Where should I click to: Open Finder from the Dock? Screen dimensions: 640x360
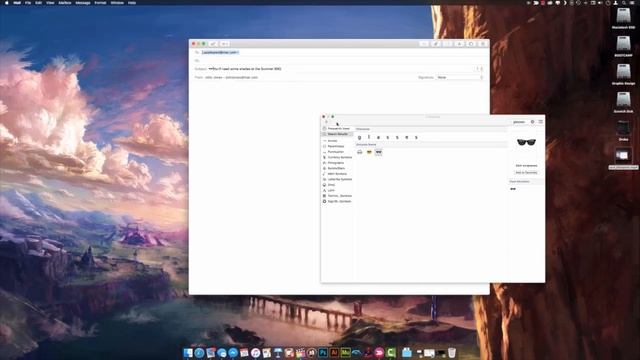[x=188, y=353]
